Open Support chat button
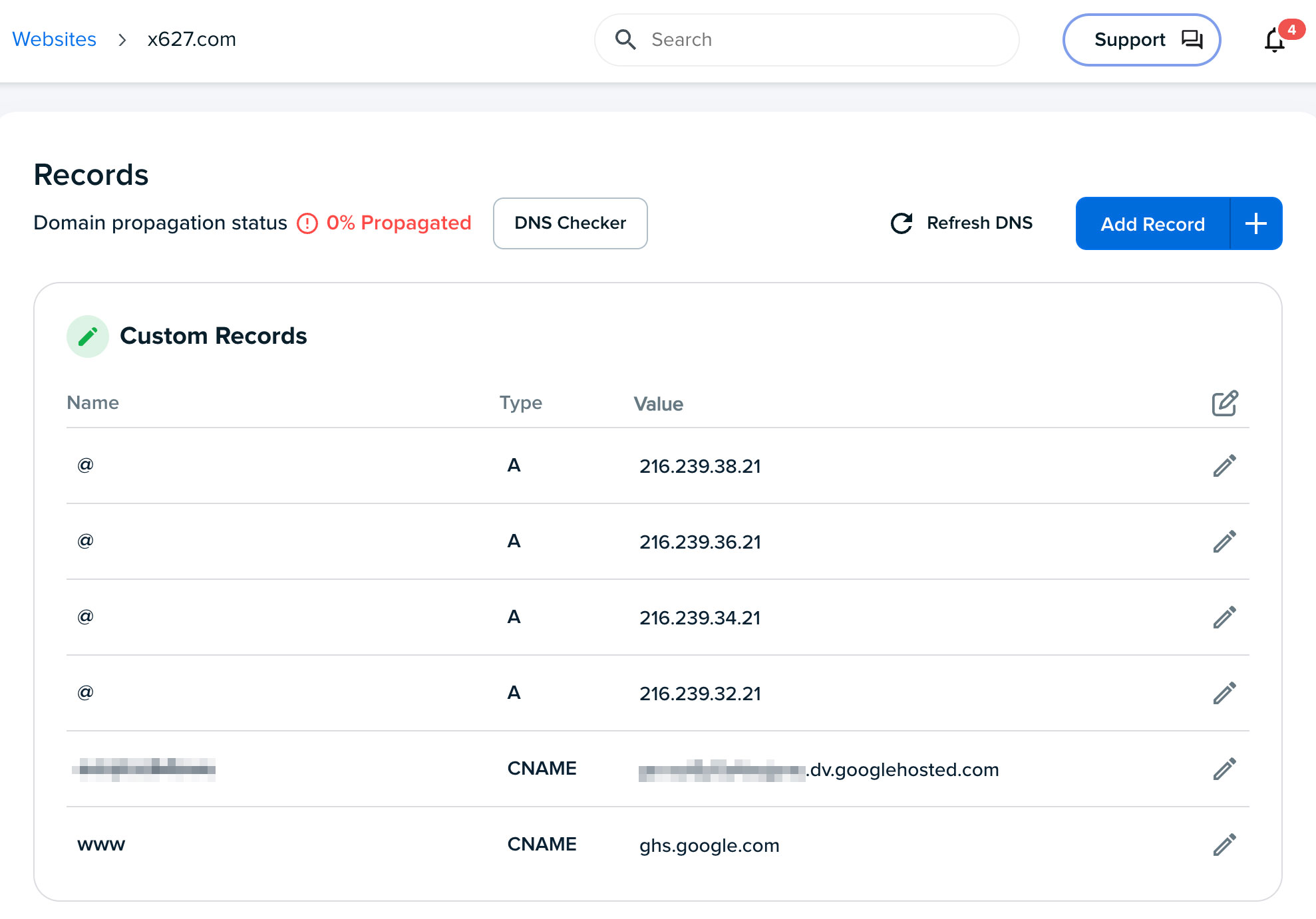This screenshot has height=919, width=1316. 1141,40
